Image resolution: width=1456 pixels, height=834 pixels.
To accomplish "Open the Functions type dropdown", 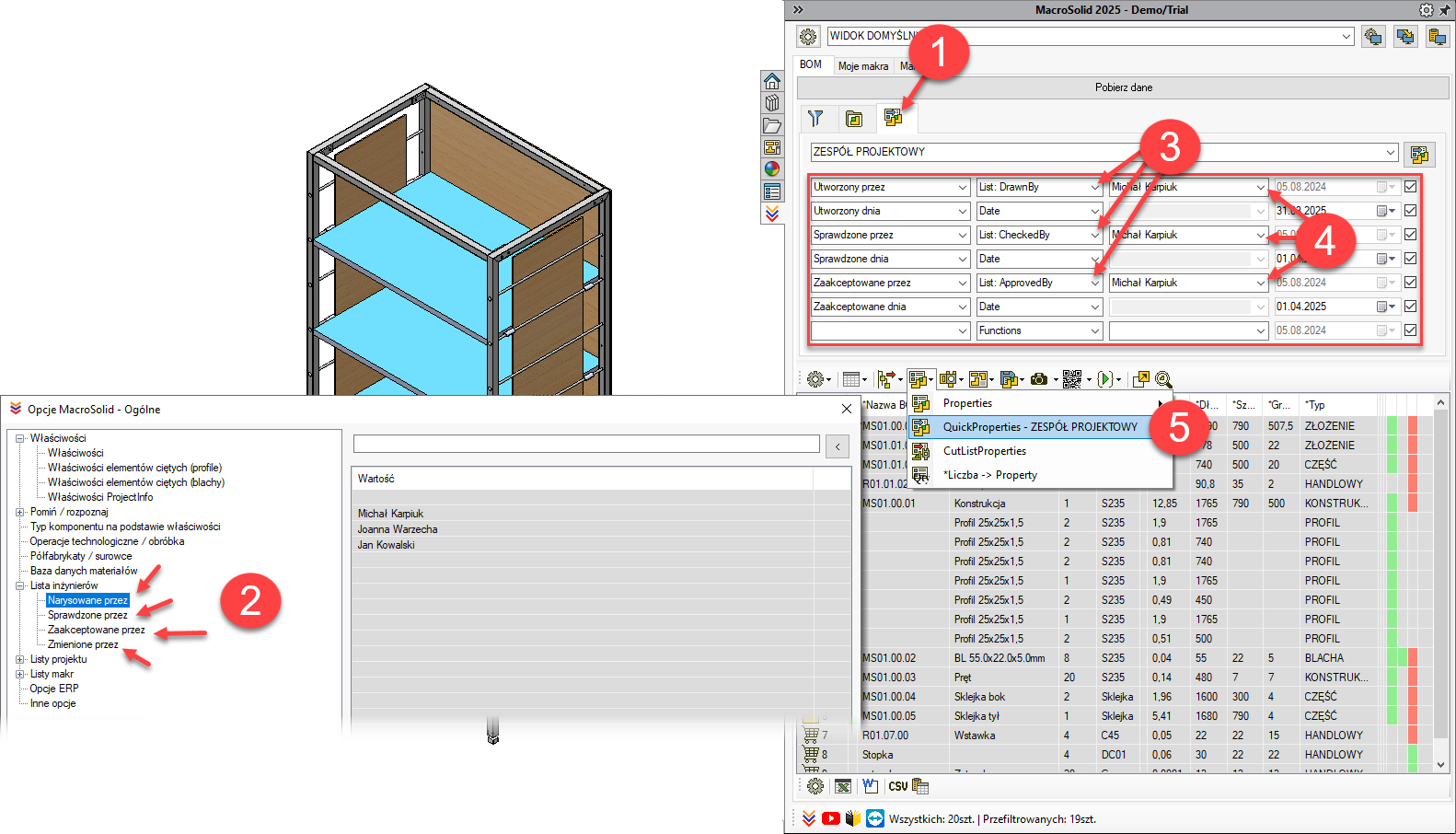I will click(x=1095, y=330).
